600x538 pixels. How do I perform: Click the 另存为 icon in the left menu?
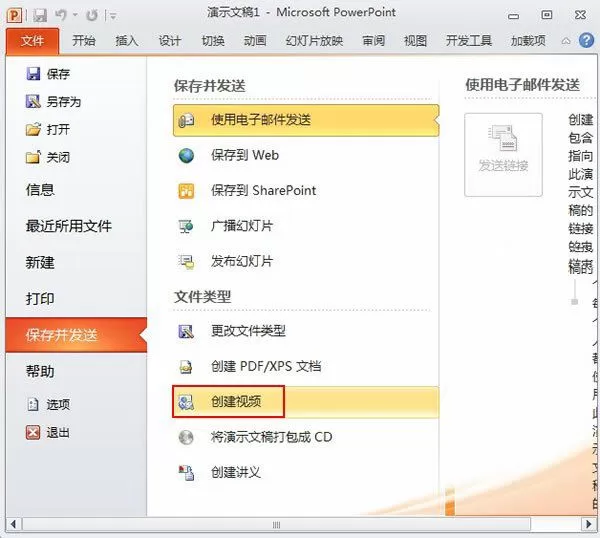(x=33, y=101)
